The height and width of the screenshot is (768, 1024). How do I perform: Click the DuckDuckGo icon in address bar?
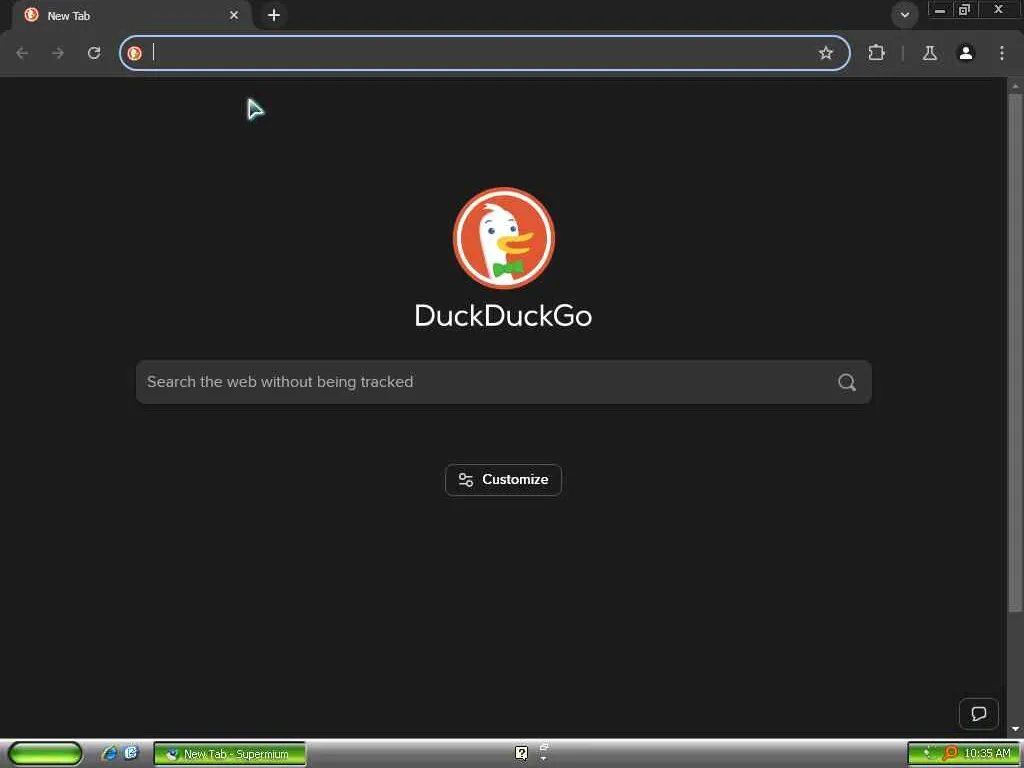[x=135, y=53]
